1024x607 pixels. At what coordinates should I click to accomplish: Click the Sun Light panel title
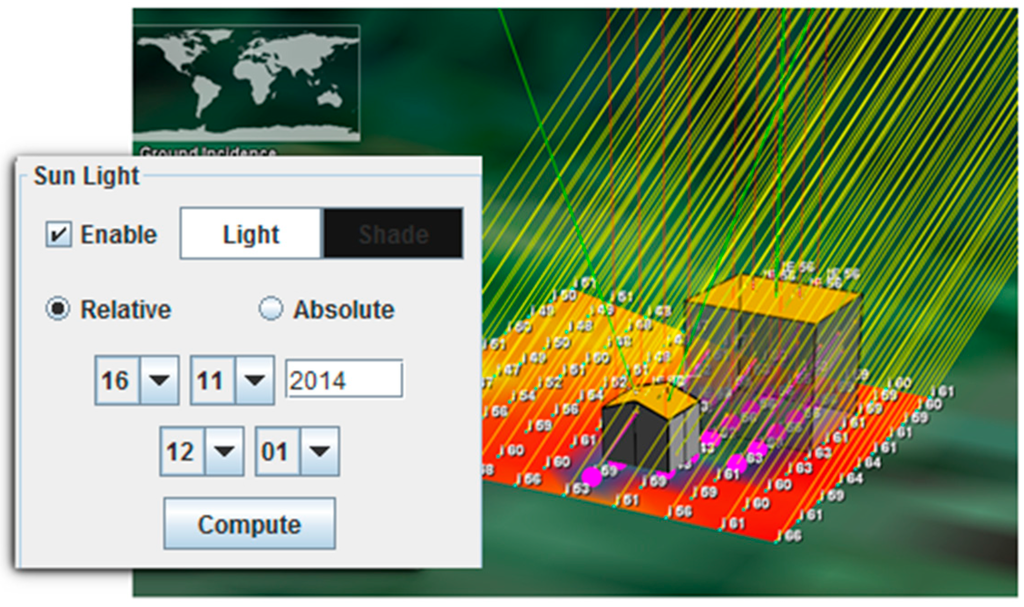(x=86, y=177)
